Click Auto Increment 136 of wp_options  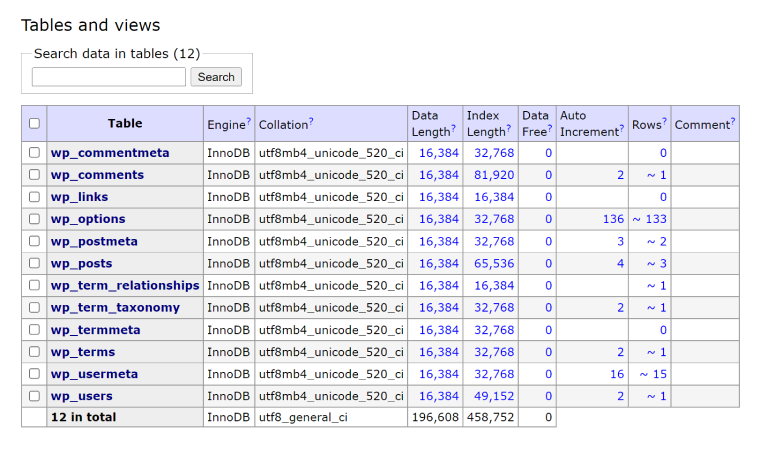click(613, 219)
